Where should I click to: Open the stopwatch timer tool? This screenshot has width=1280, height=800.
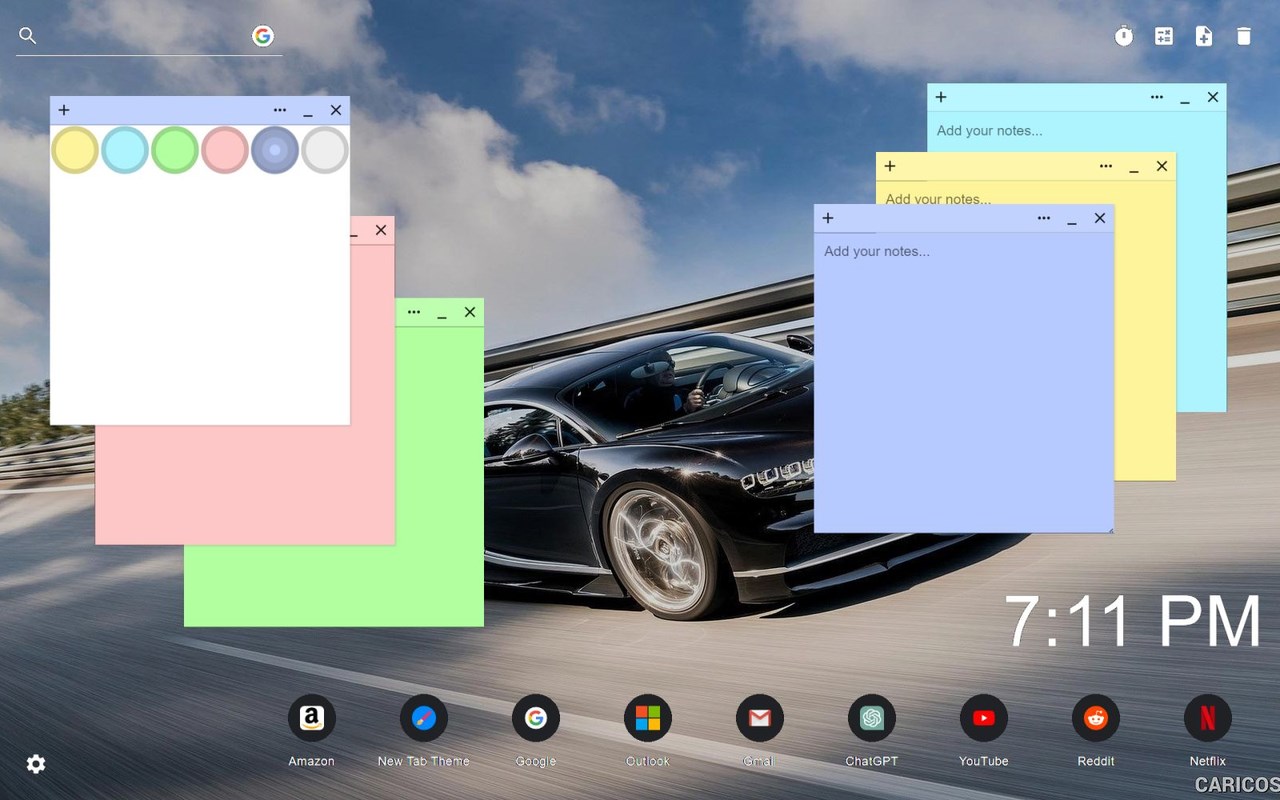[1124, 36]
